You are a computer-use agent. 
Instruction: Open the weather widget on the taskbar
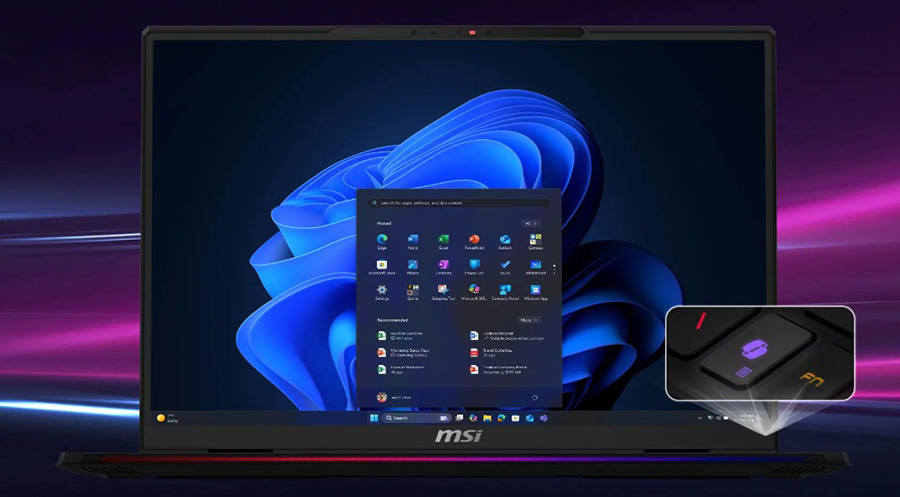point(168,418)
